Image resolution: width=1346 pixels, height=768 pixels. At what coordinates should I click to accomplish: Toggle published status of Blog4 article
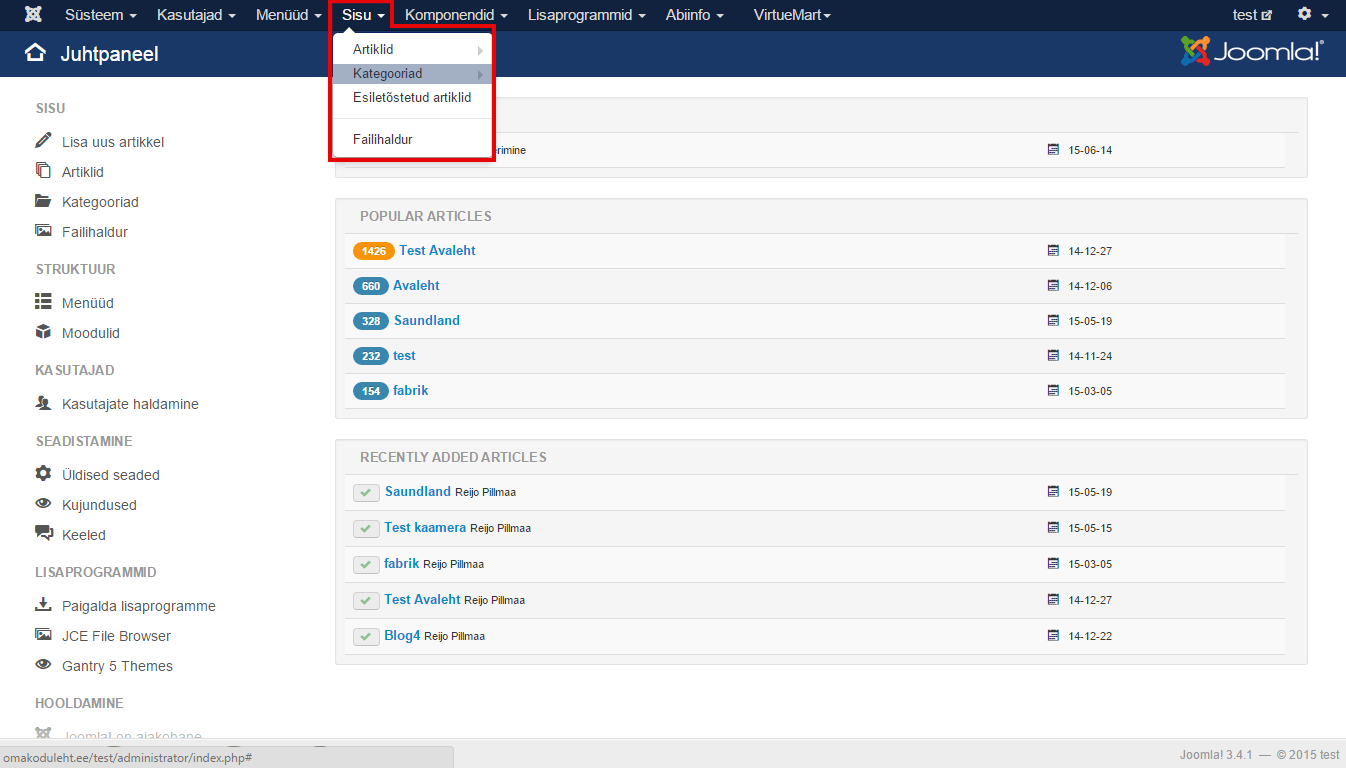(366, 636)
